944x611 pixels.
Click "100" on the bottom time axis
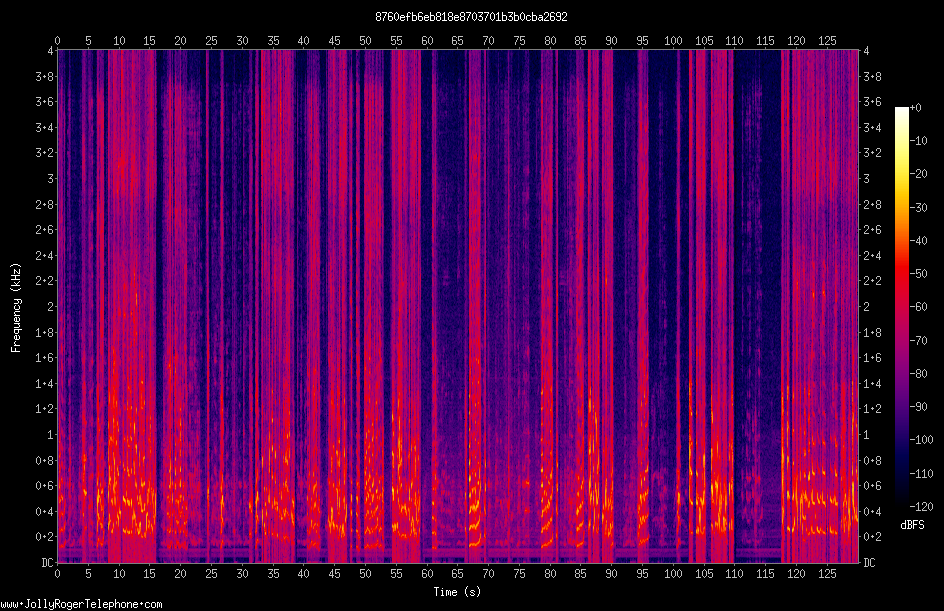point(673,574)
